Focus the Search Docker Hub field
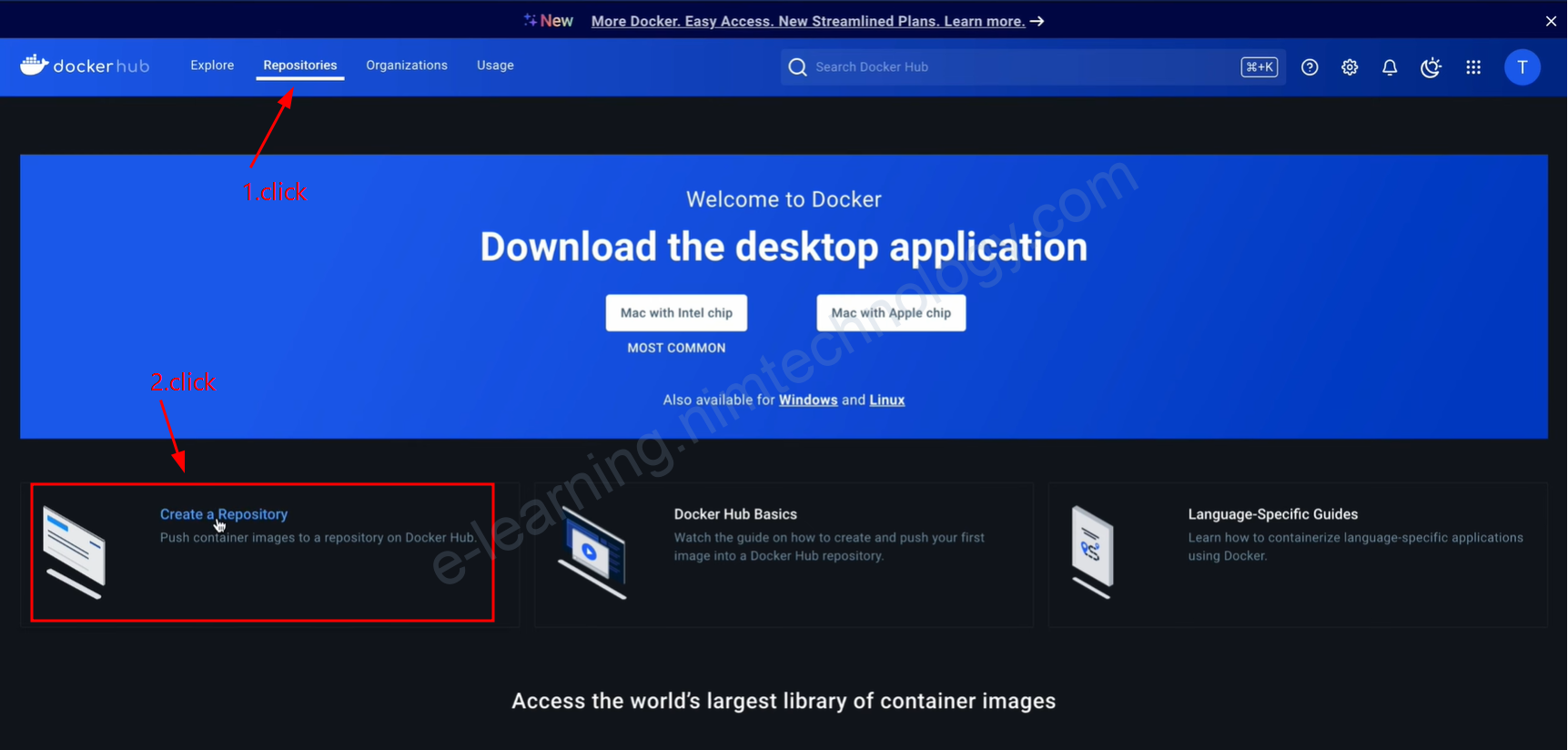The height and width of the screenshot is (750, 1568). [1019, 67]
